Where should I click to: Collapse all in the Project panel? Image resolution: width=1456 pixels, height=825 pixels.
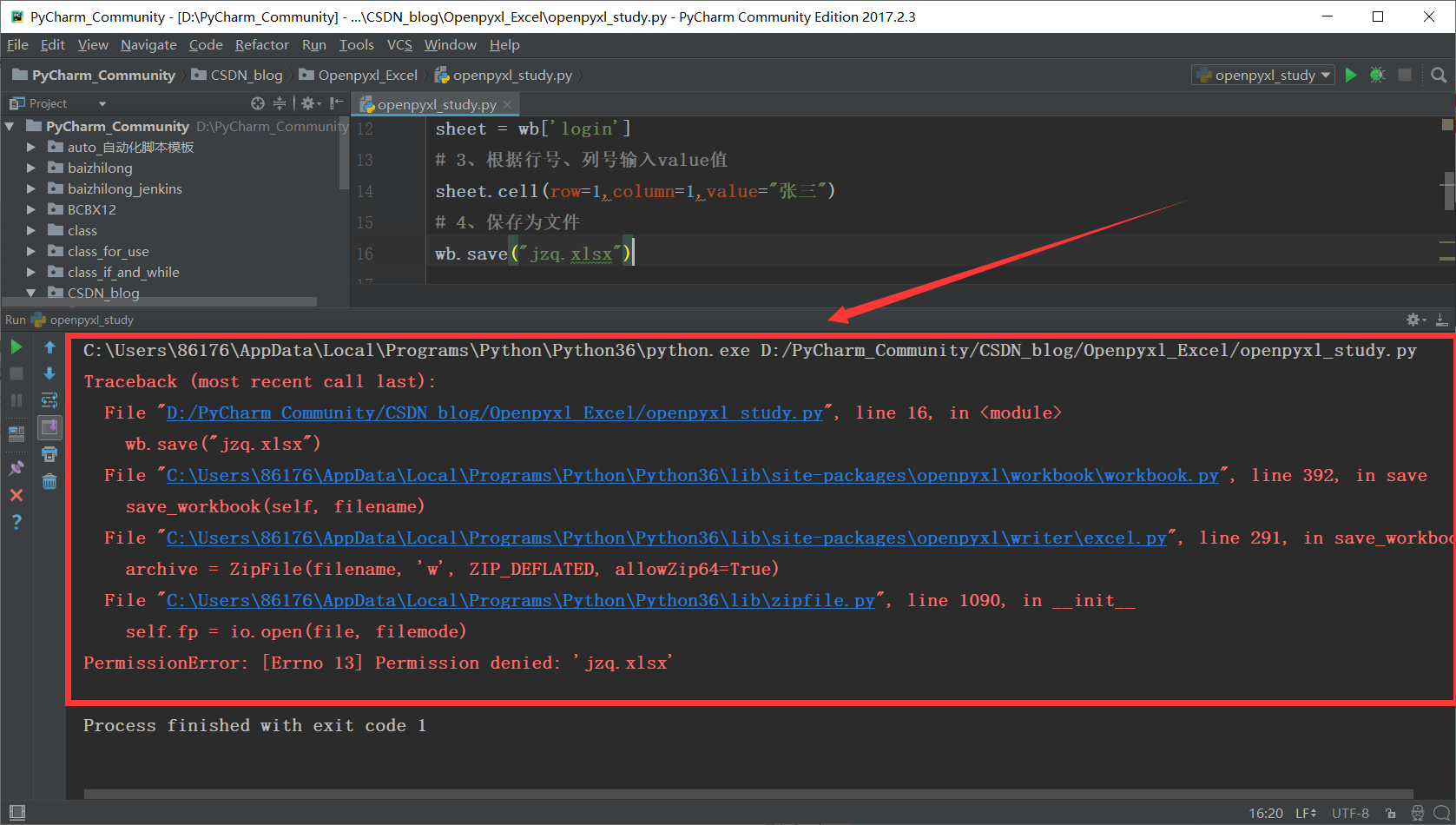click(x=280, y=103)
